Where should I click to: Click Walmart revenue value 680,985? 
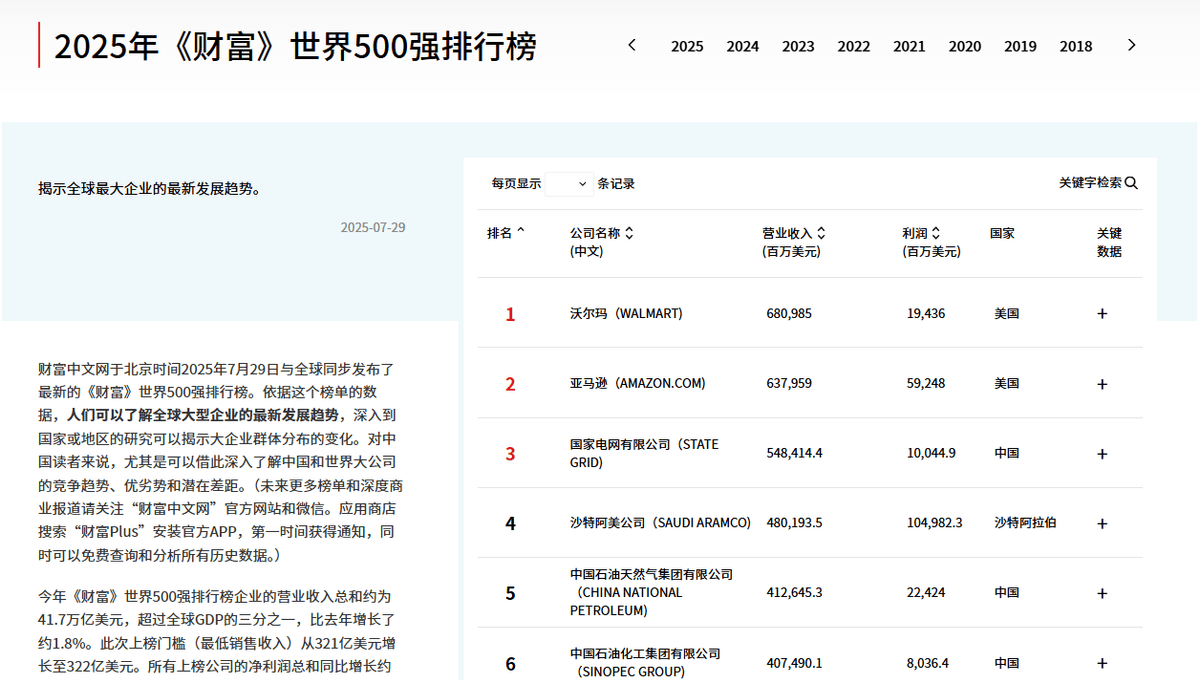(789, 313)
